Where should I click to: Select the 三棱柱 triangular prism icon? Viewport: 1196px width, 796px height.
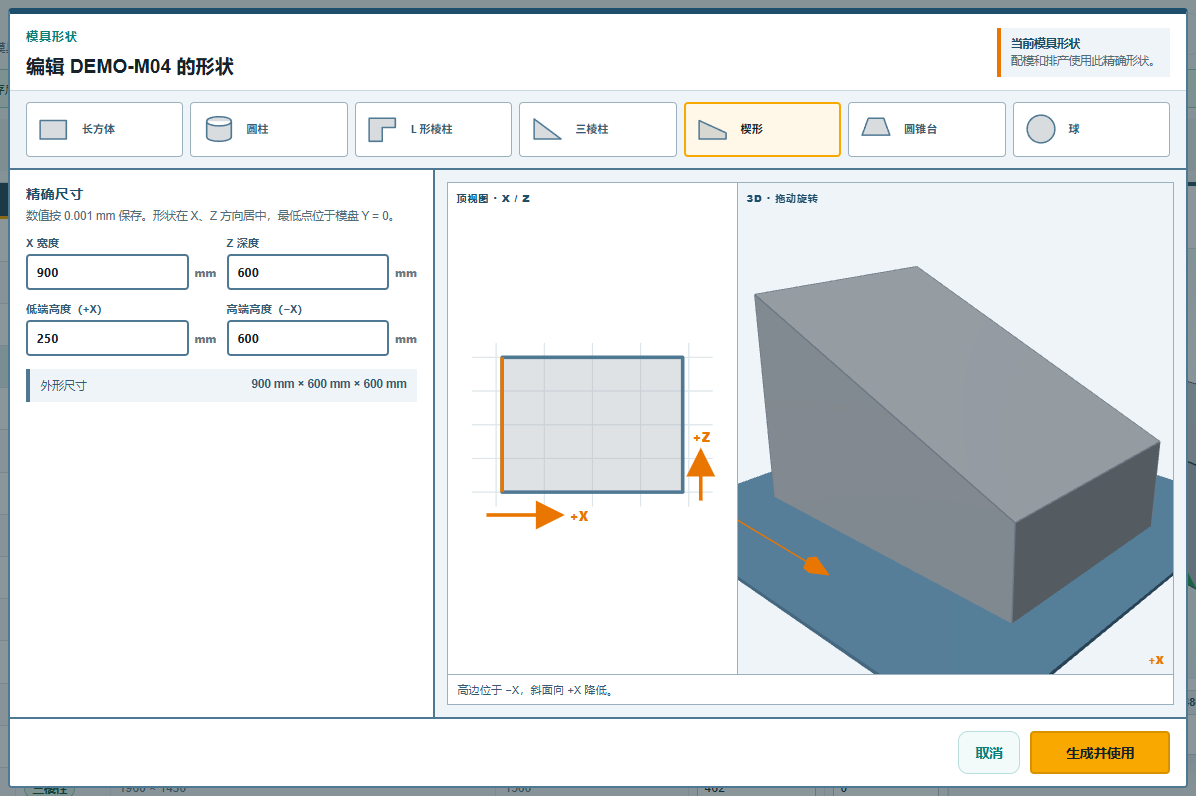click(x=547, y=130)
